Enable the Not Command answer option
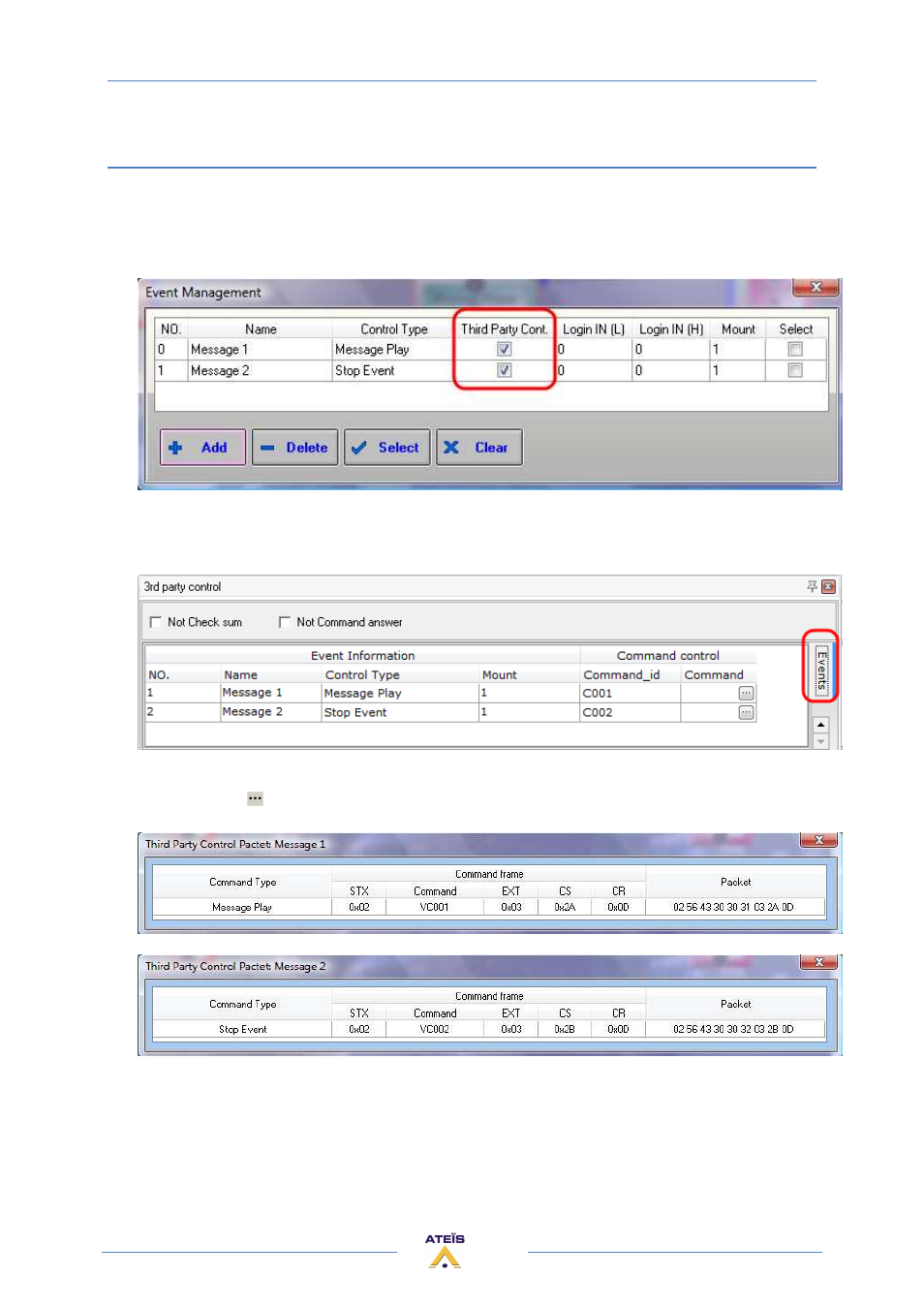The image size is (924, 1308). click(285, 622)
